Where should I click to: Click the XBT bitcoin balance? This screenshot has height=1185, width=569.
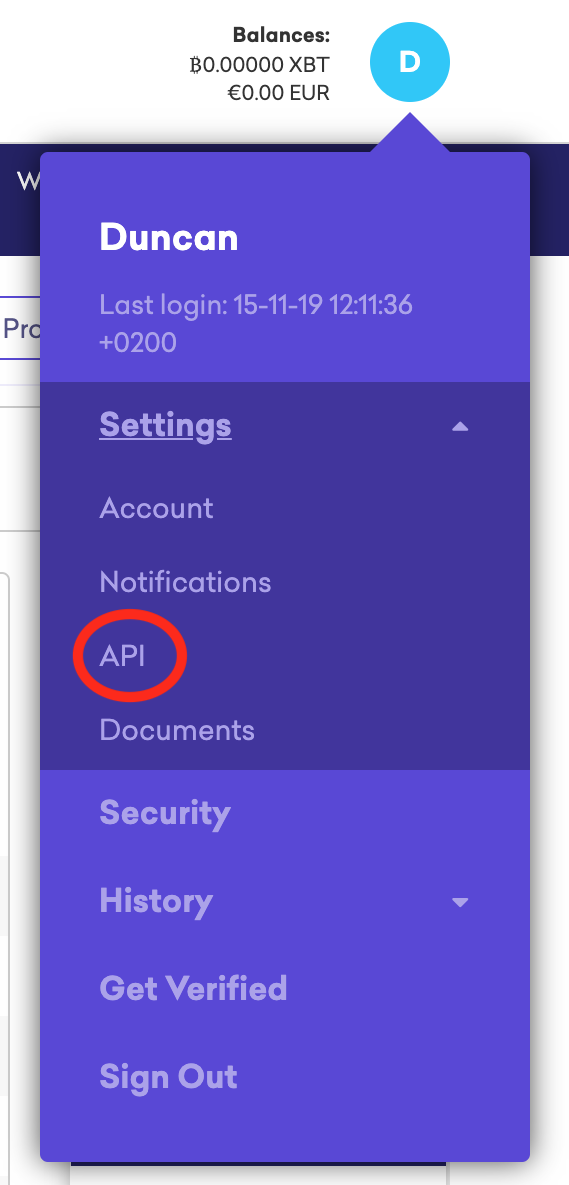[x=259, y=64]
